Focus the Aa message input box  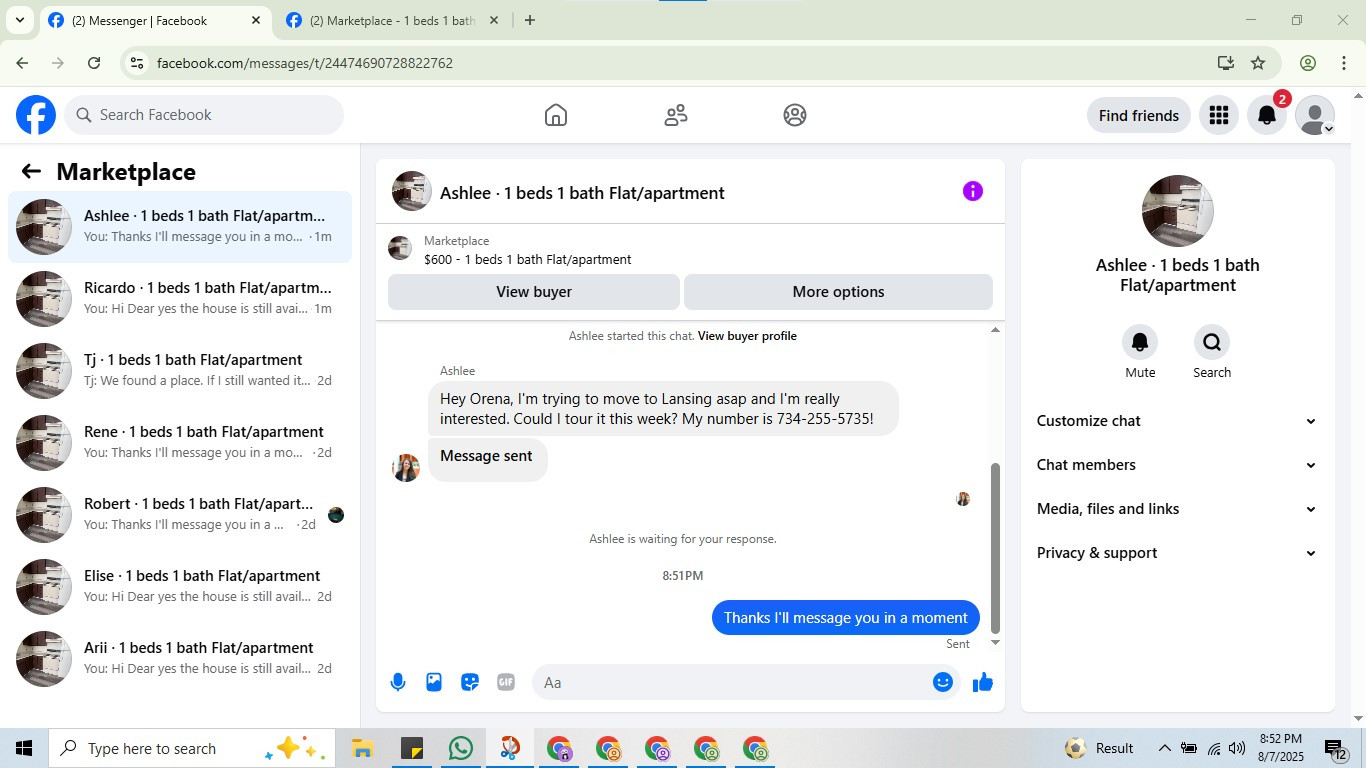click(x=744, y=682)
